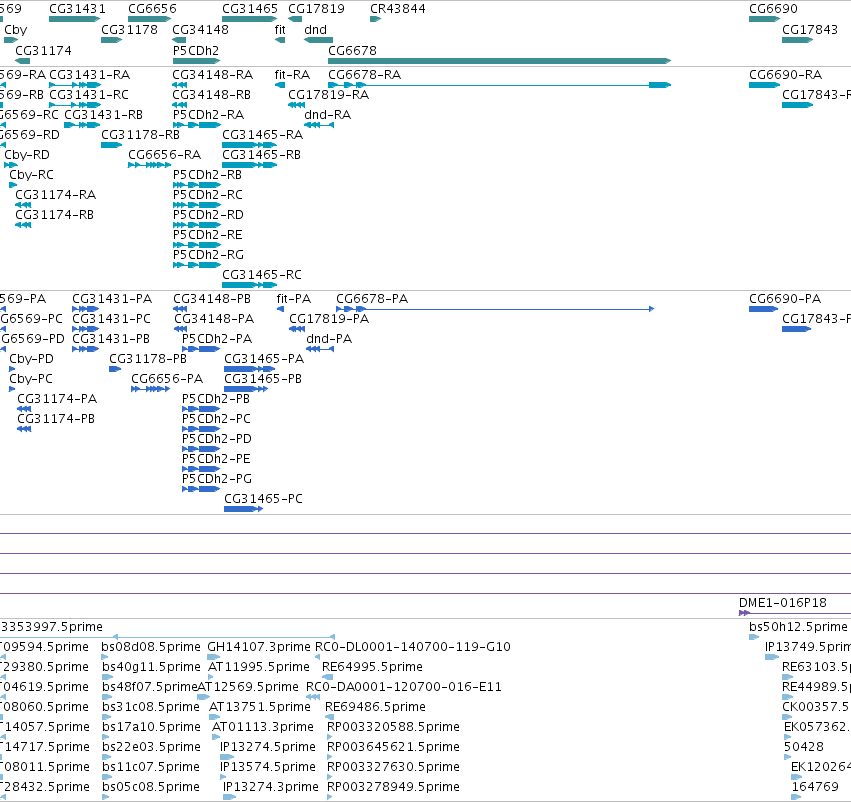Select the CG6678 gene span bar

click(499, 61)
